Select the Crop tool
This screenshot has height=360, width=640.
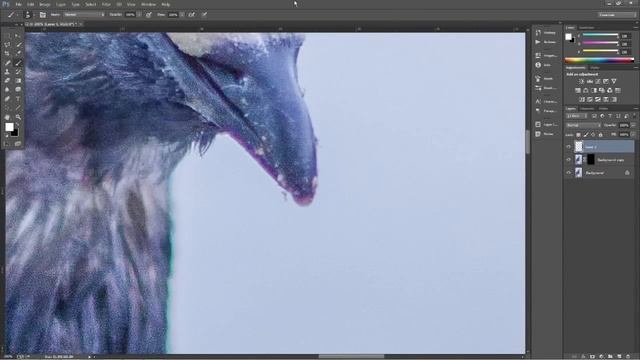tap(7, 53)
